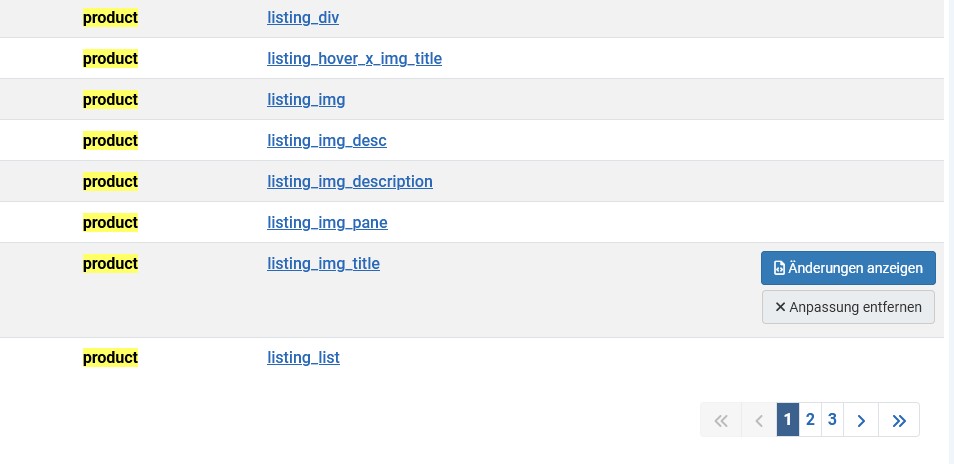Image resolution: width=954 pixels, height=464 pixels.
Task: Click the previous page arrow icon
Action: click(759, 420)
